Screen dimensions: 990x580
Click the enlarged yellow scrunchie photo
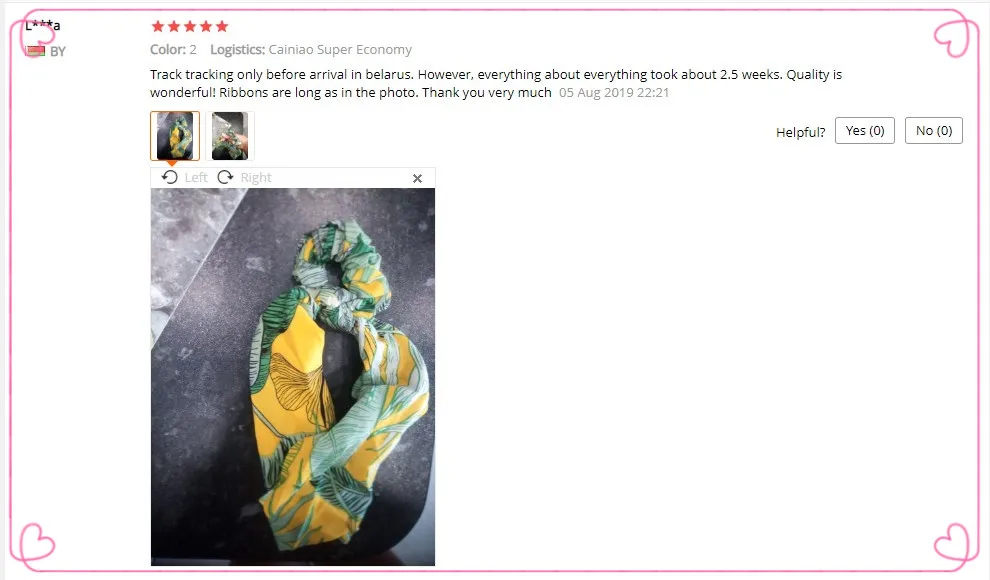293,377
